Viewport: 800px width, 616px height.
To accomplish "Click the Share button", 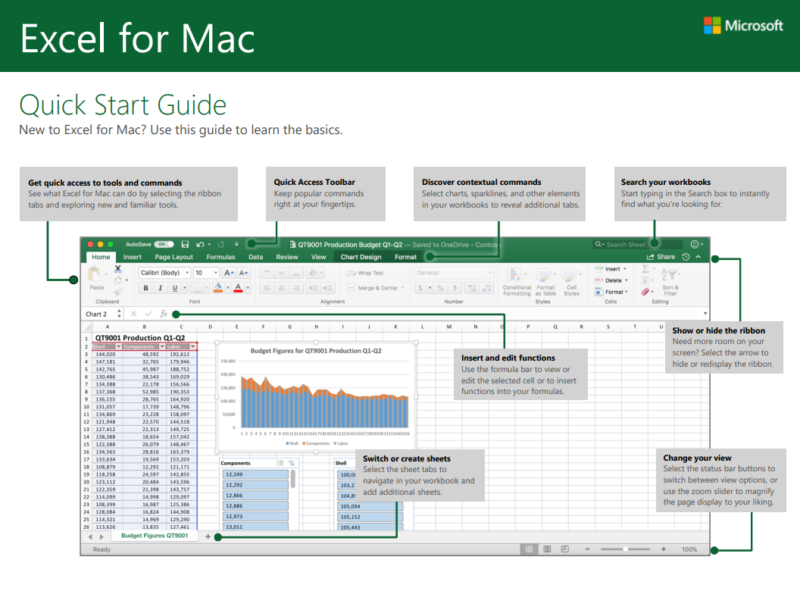I will 660,256.
